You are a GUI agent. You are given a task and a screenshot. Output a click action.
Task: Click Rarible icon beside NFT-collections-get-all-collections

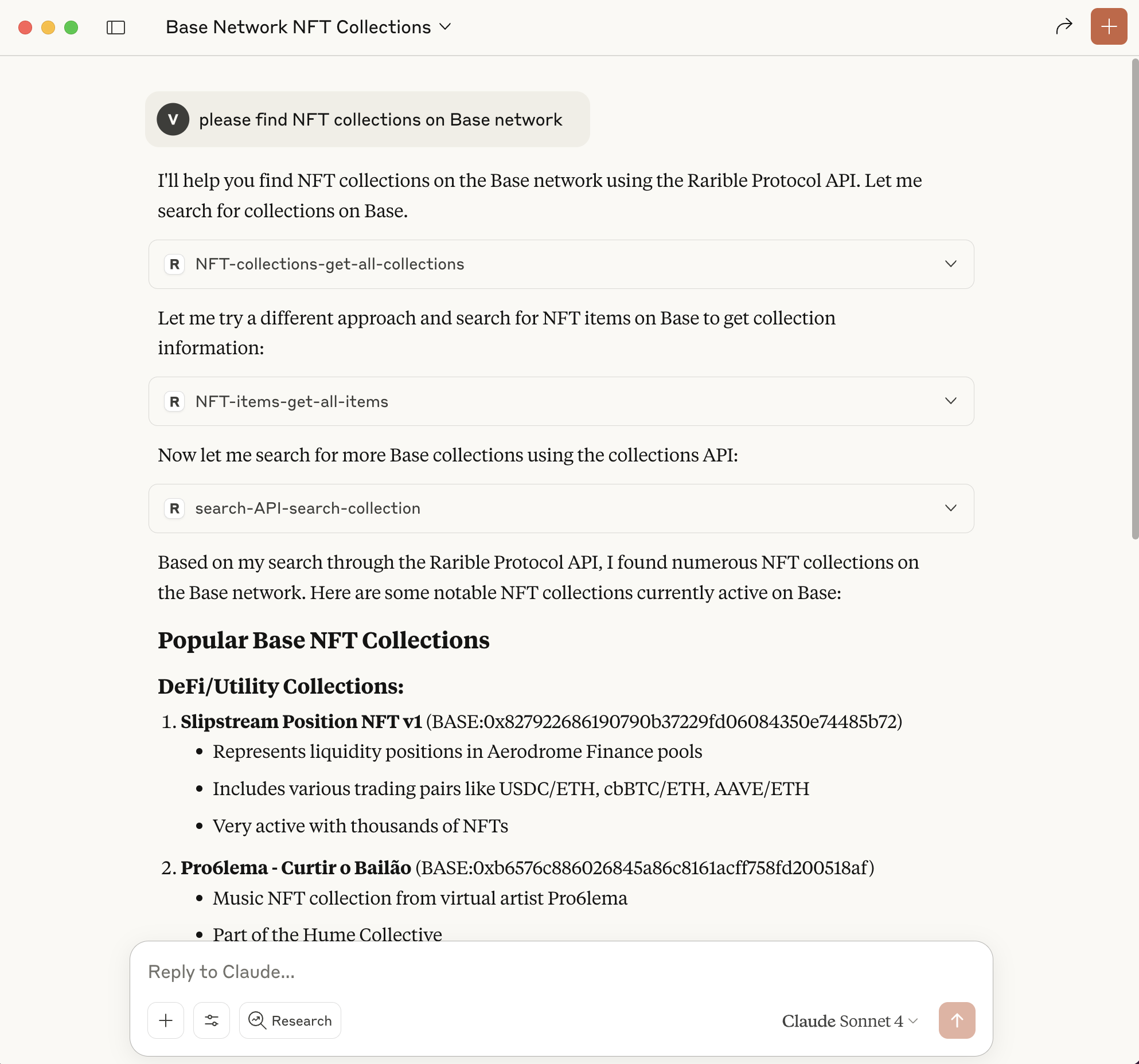point(174,264)
